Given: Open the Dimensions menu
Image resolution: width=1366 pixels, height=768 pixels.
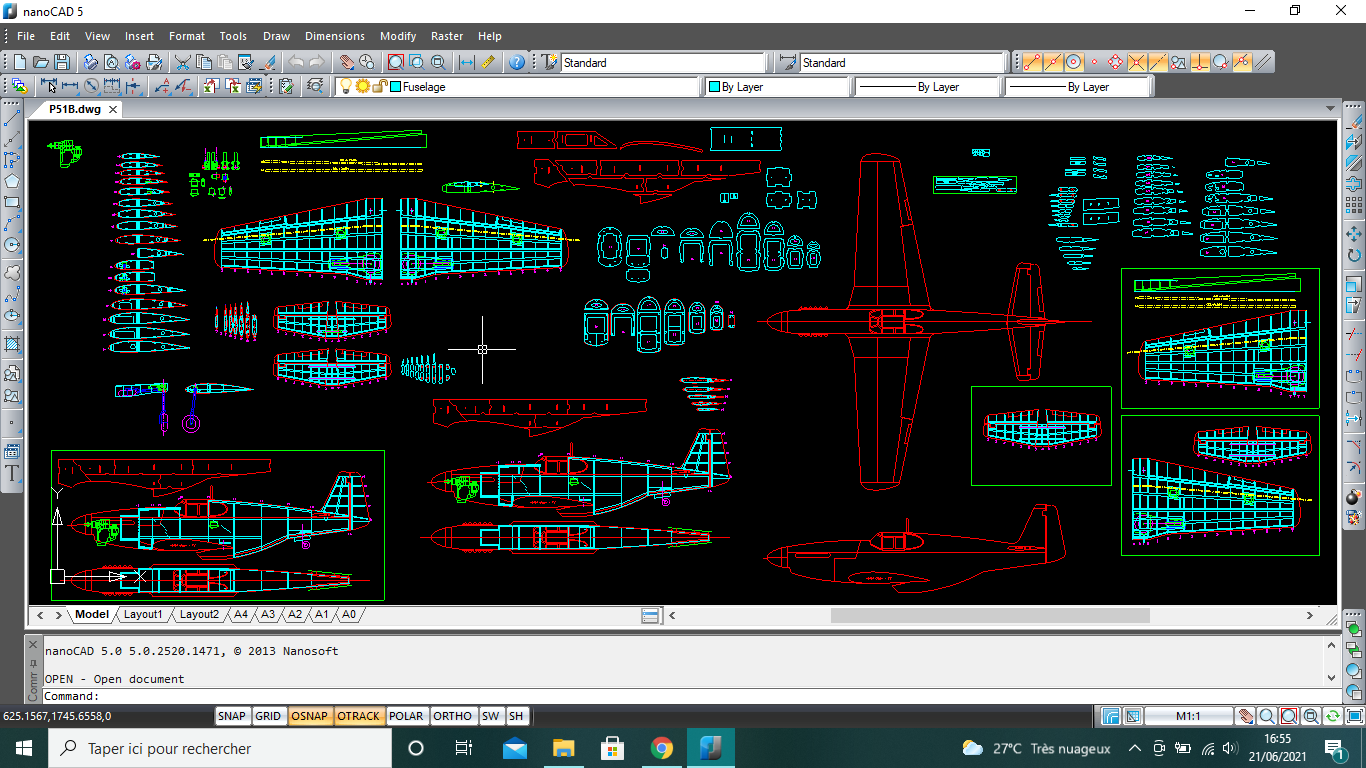Looking at the screenshot, I should 334,36.
